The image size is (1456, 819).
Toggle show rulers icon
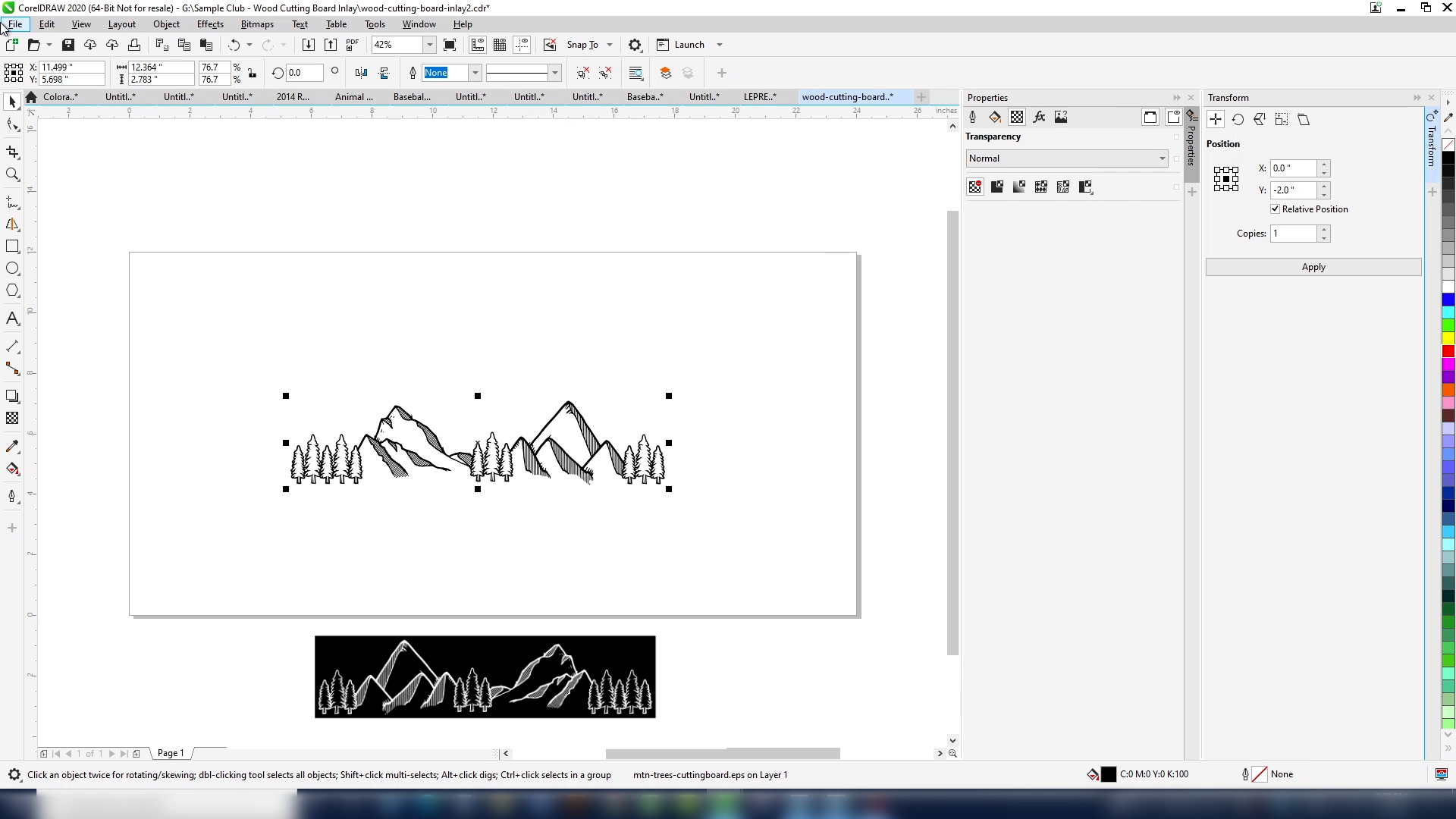[x=478, y=45]
